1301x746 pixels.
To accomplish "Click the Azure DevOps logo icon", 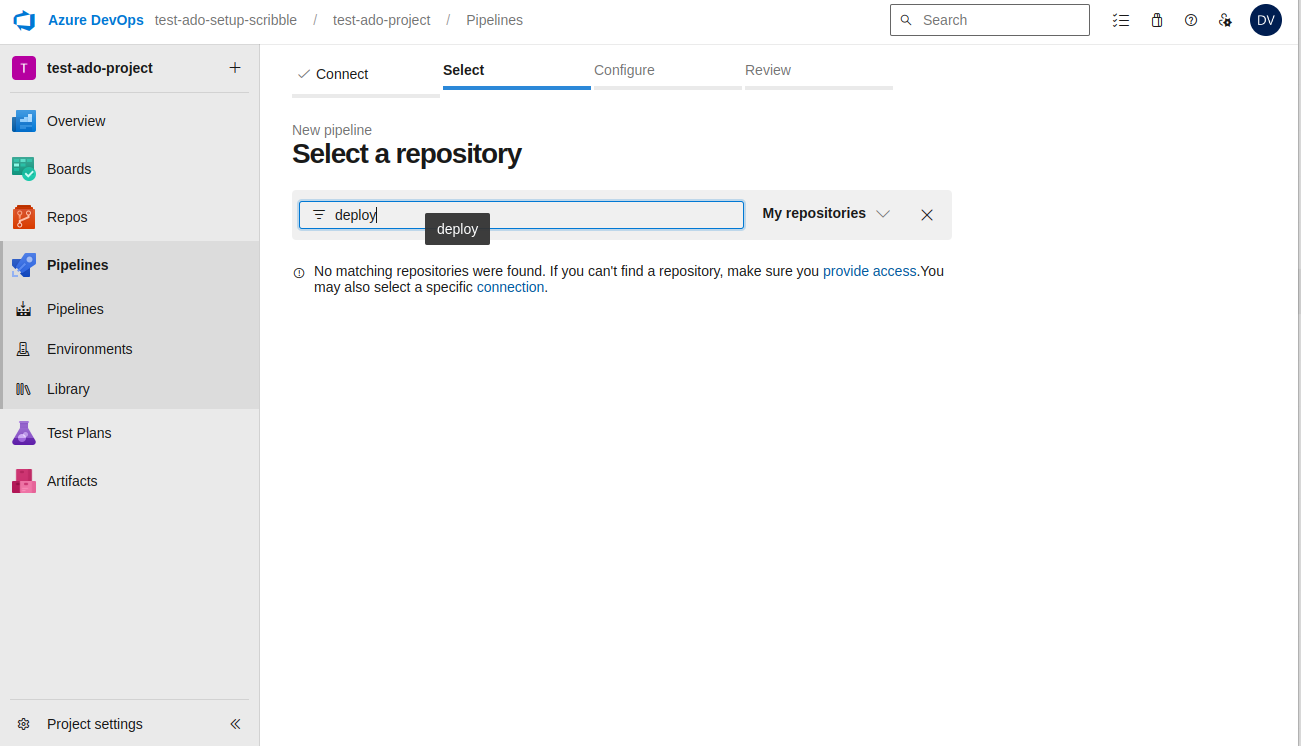I will click(x=24, y=20).
